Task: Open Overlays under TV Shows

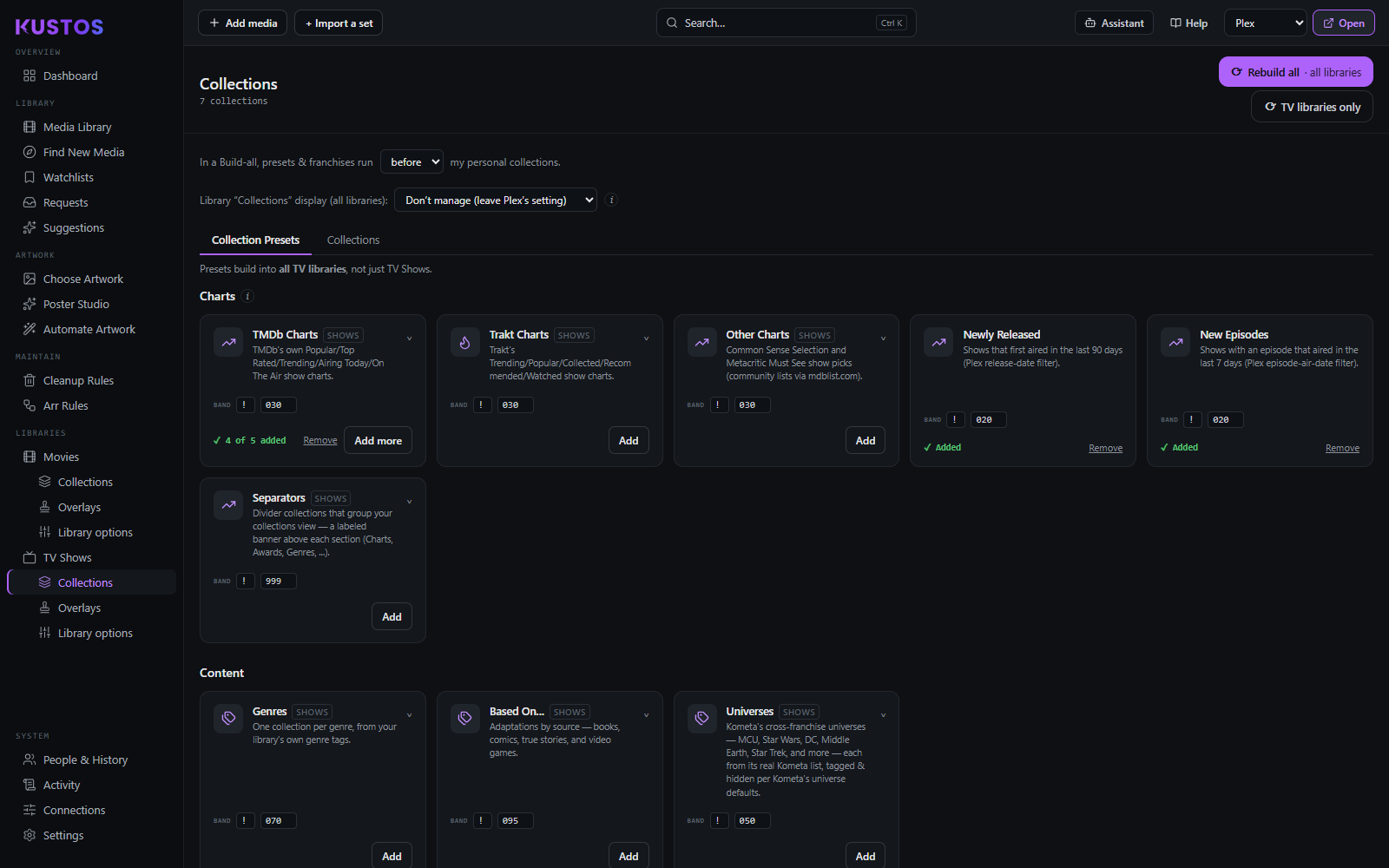Action: [79, 608]
